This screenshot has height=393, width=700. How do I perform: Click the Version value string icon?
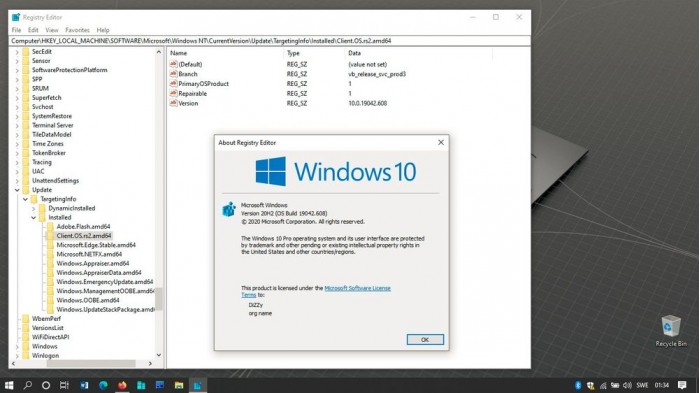[173, 103]
